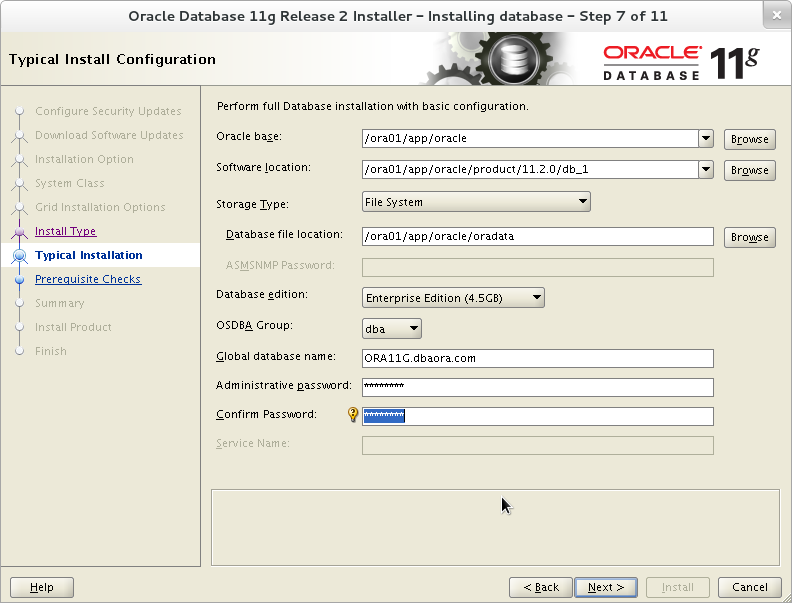Viewport: 792px width, 603px height.
Task: Click the 'OSDBA Group:' label
Action: click(x=254, y=325)
